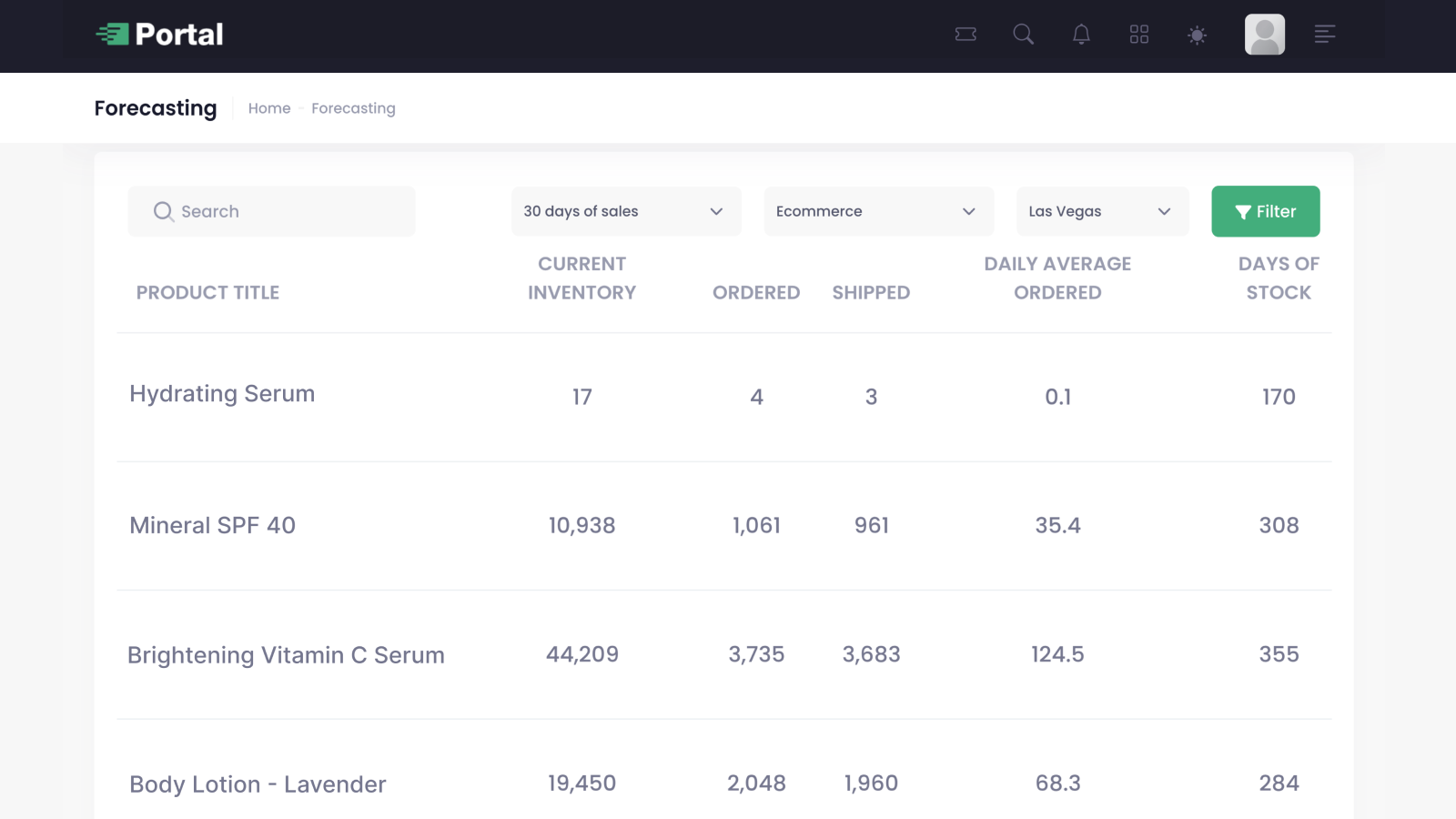Click the Daily Average Ordered column header
1456x819 pixels.
pyautogui.click(x=1057, y=278)
